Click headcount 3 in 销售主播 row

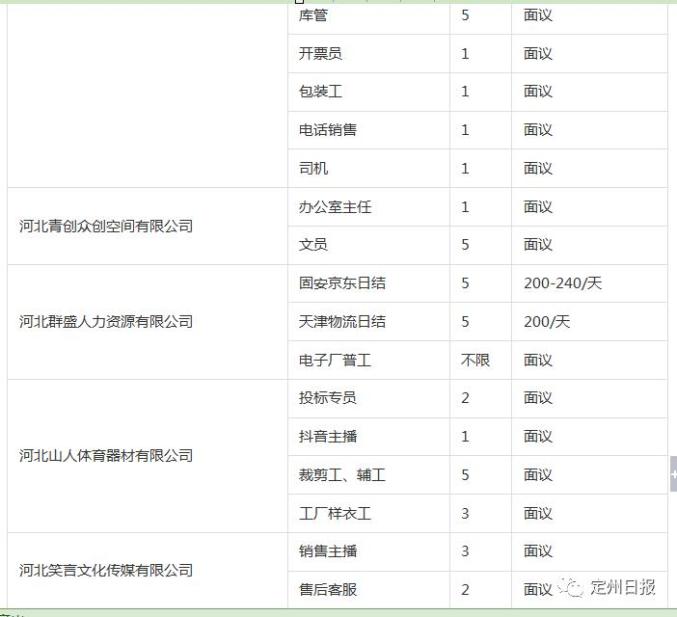click(465, 551)
